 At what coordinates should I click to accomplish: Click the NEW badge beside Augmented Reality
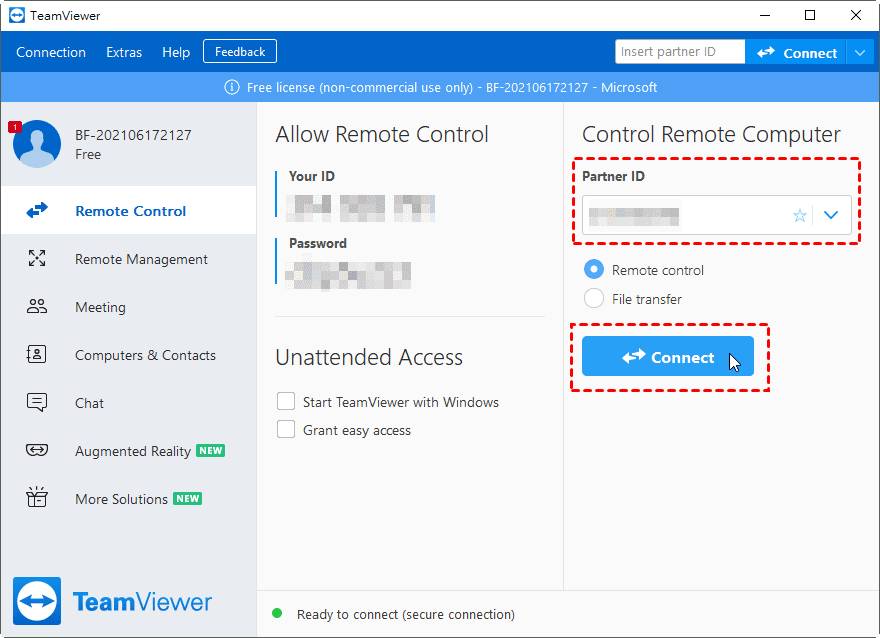(x=210, y=451)
